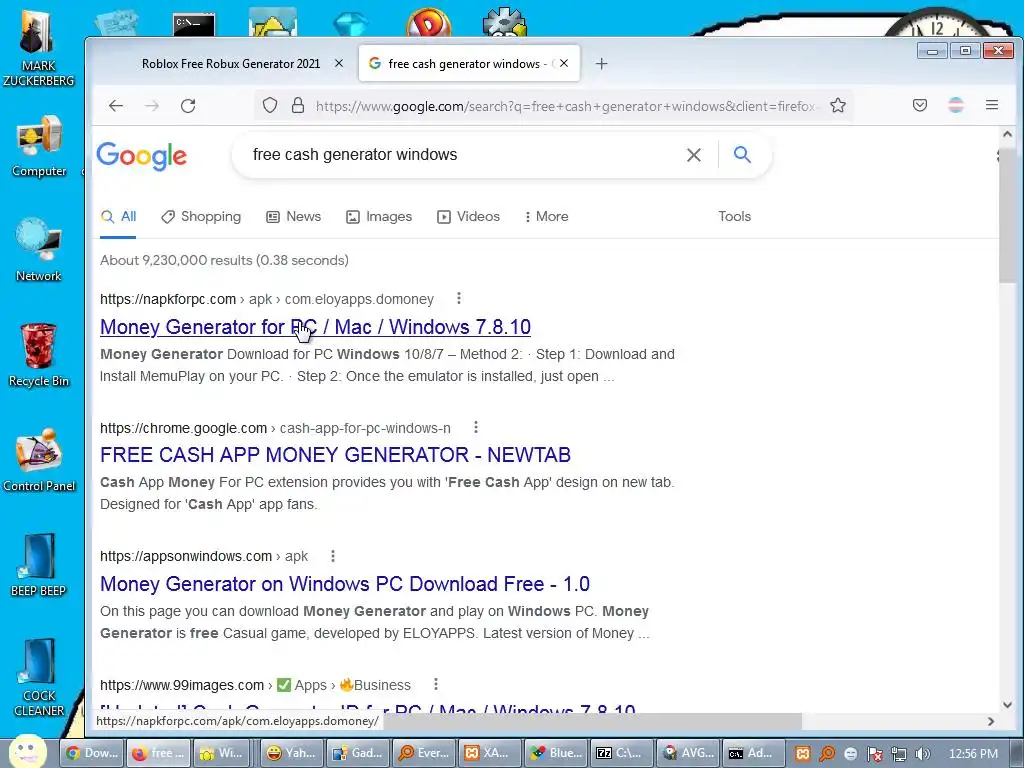Open the Yah... taskbar button
The height and width of the screenshot is (768, 1024).
click(292, 753)
